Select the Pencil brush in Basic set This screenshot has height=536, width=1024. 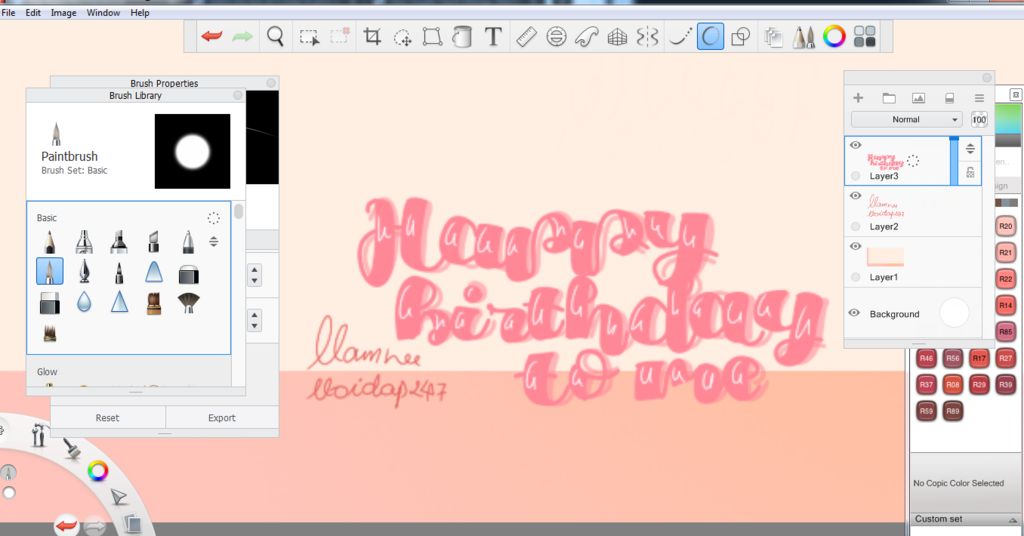[x=50, y=242]
